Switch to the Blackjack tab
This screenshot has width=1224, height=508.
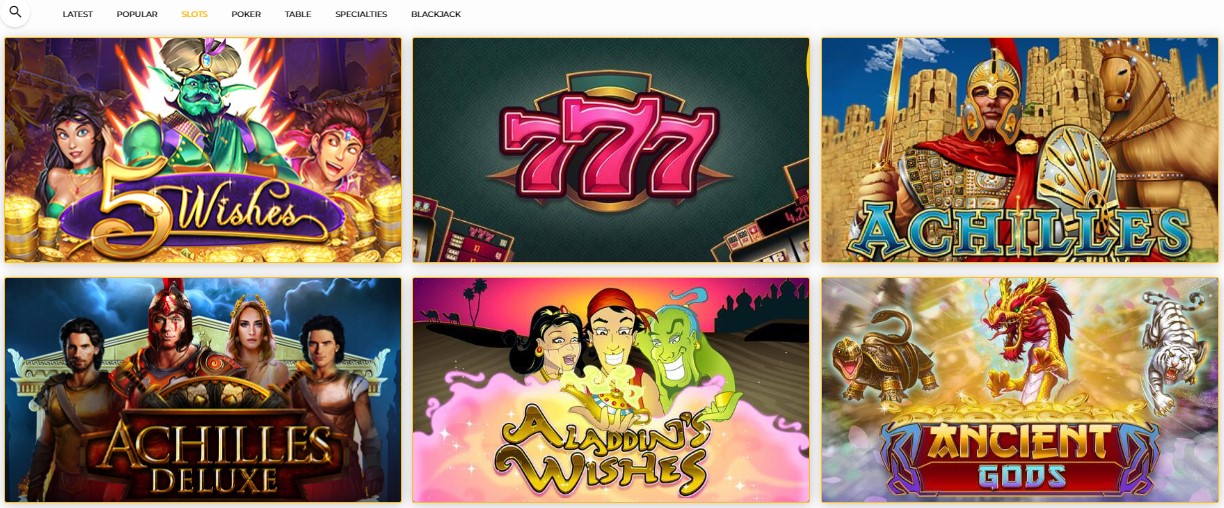(x=436, y=15)
